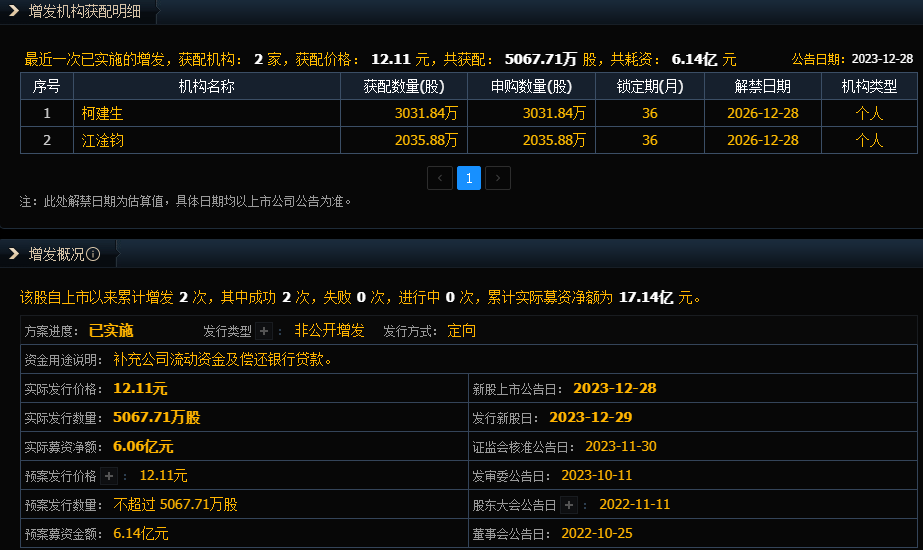The height and width of the screenshot is (550, 923).
Task: Click the arrow icon before 增发概况
Action: click(x=14, y=254)
